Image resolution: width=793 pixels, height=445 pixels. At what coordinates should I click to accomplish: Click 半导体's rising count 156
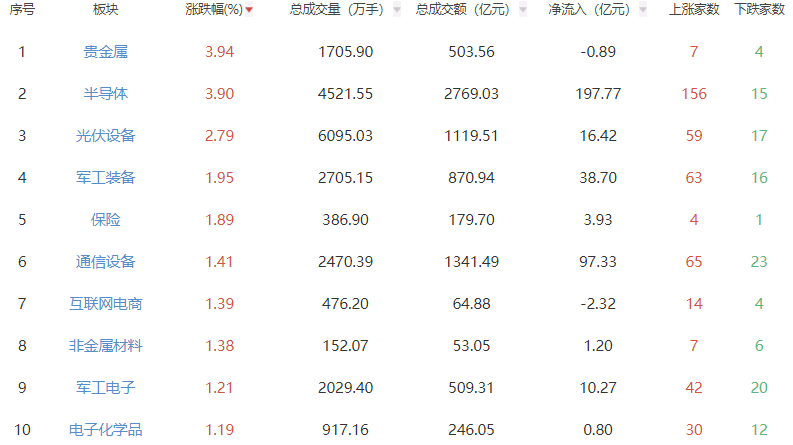693,94
